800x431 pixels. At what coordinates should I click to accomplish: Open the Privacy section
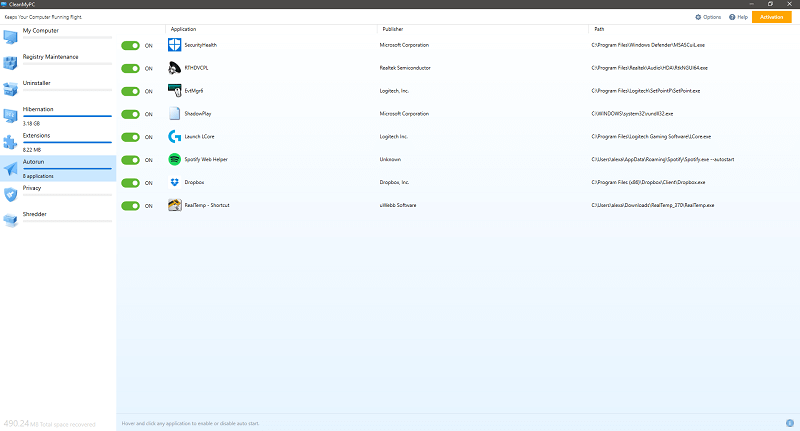coord(58,194)
